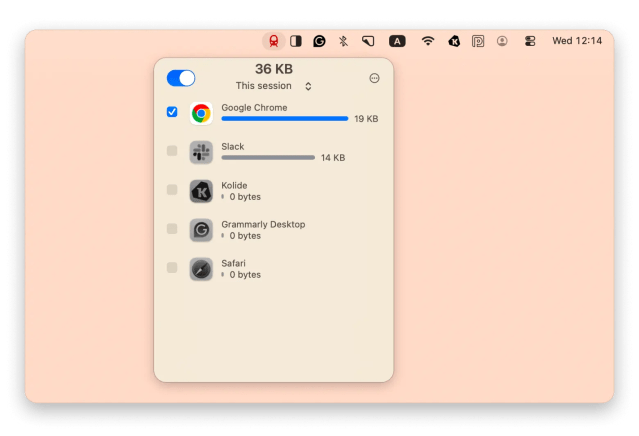The image size is (639, 436).
Task: Check the Slack checkbox
Action: (x=172, y=151)
